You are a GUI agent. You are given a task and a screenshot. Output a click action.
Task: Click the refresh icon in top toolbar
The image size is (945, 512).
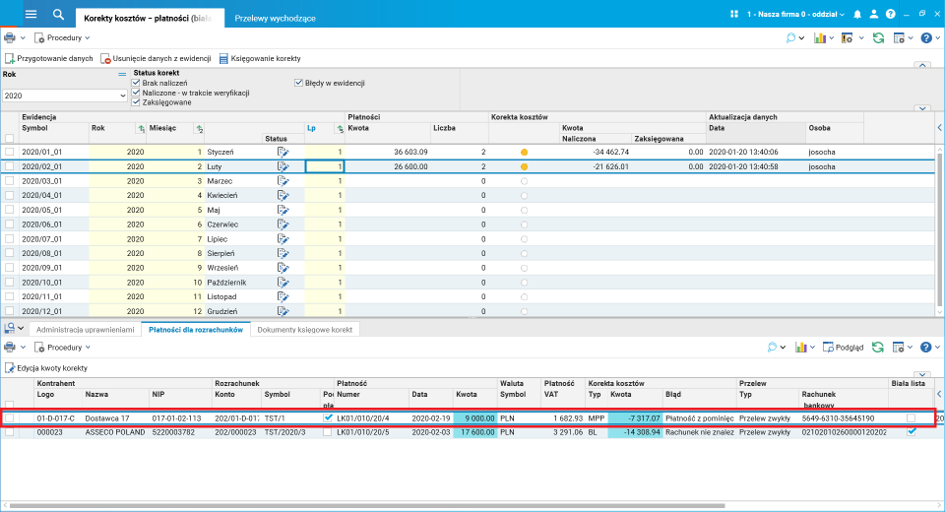click(878, 38)
